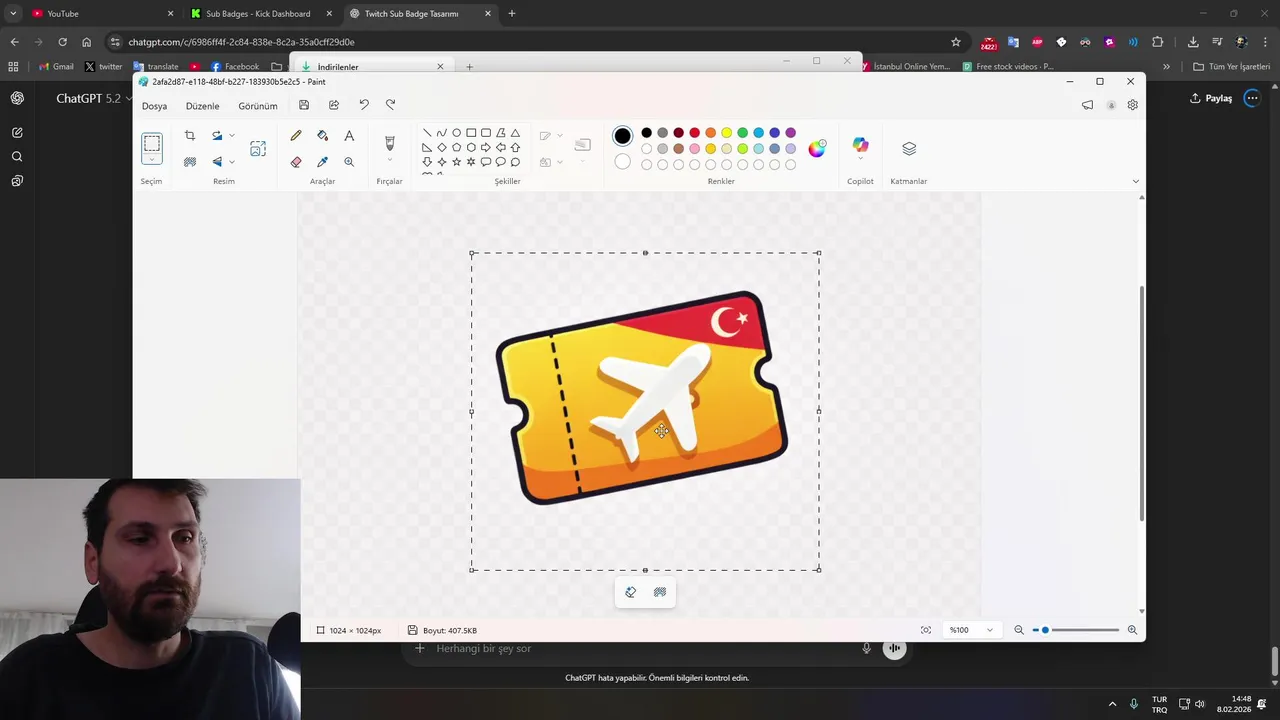Expand the brush types dropdown under Fırçalar
The height and width of the screenshot is (720, 1280).
(x=390, y=160)
